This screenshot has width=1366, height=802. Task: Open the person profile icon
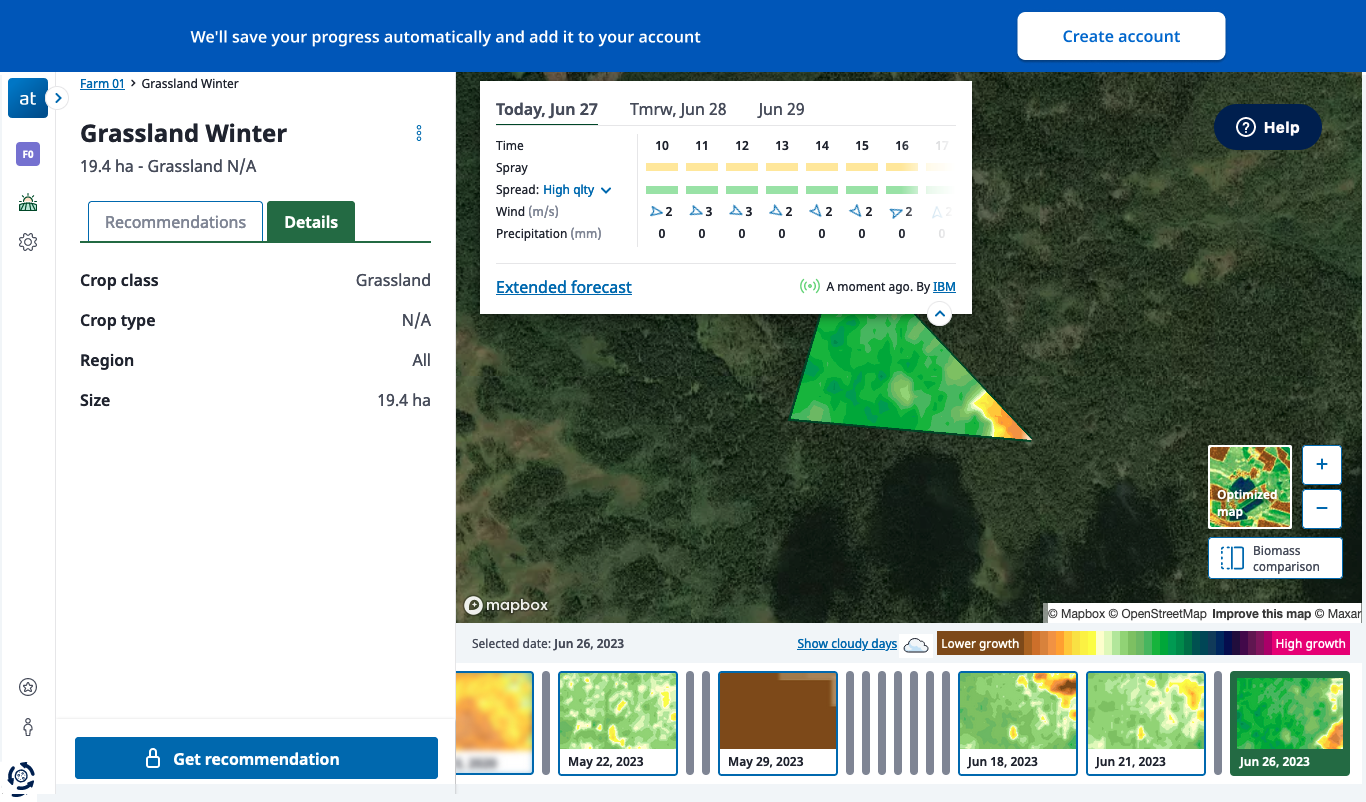pyautogui.click(x=28, y=727)
